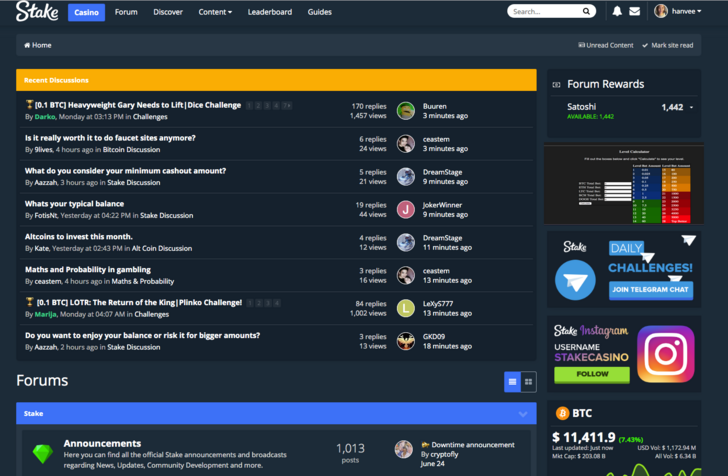
Task: Open the notifications bell icon
Action: tap(617, 11)
